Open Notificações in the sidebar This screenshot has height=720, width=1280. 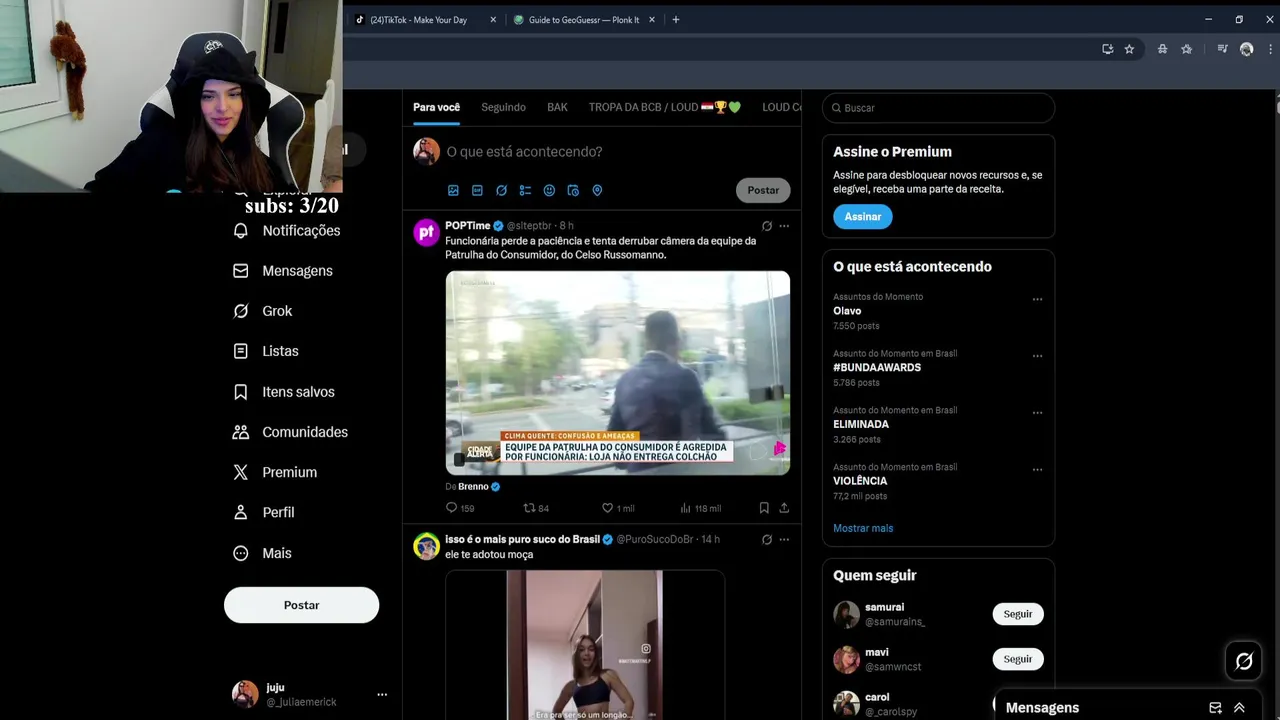(x=286, y=231)
